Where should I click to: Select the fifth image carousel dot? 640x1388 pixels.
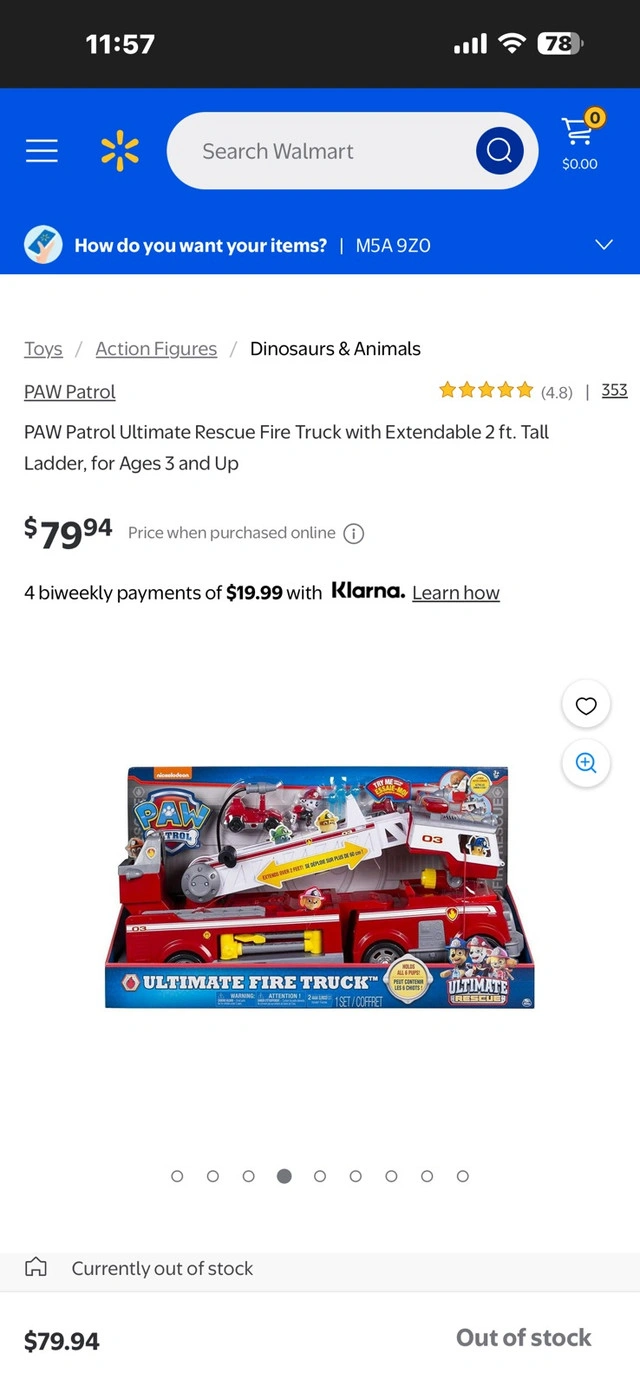tap(320, 1176)
